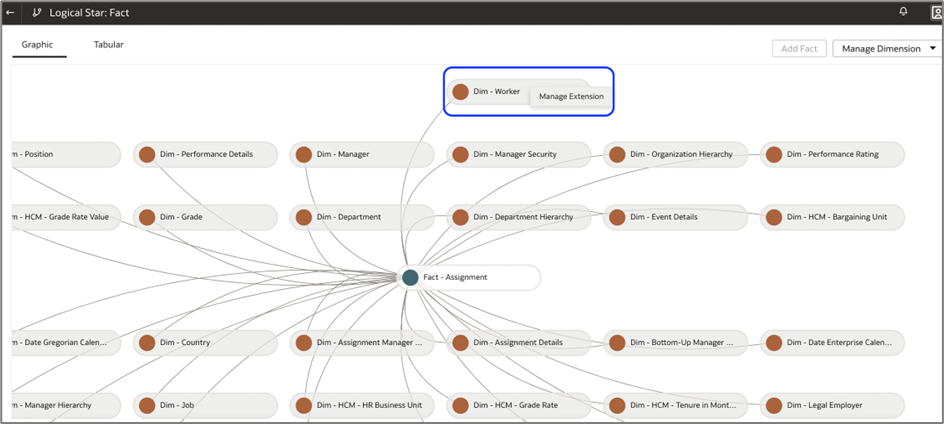Select the Dim - Performance Details label
Viewport: 944px width, 424px height.
click(x=206, y=154)
